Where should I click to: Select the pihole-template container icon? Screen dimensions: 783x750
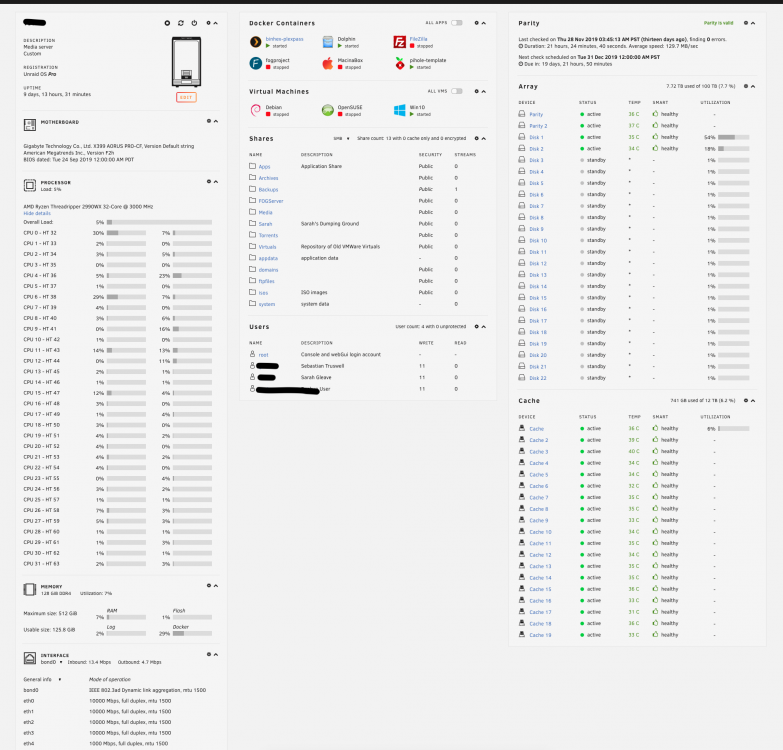(399, 63)
